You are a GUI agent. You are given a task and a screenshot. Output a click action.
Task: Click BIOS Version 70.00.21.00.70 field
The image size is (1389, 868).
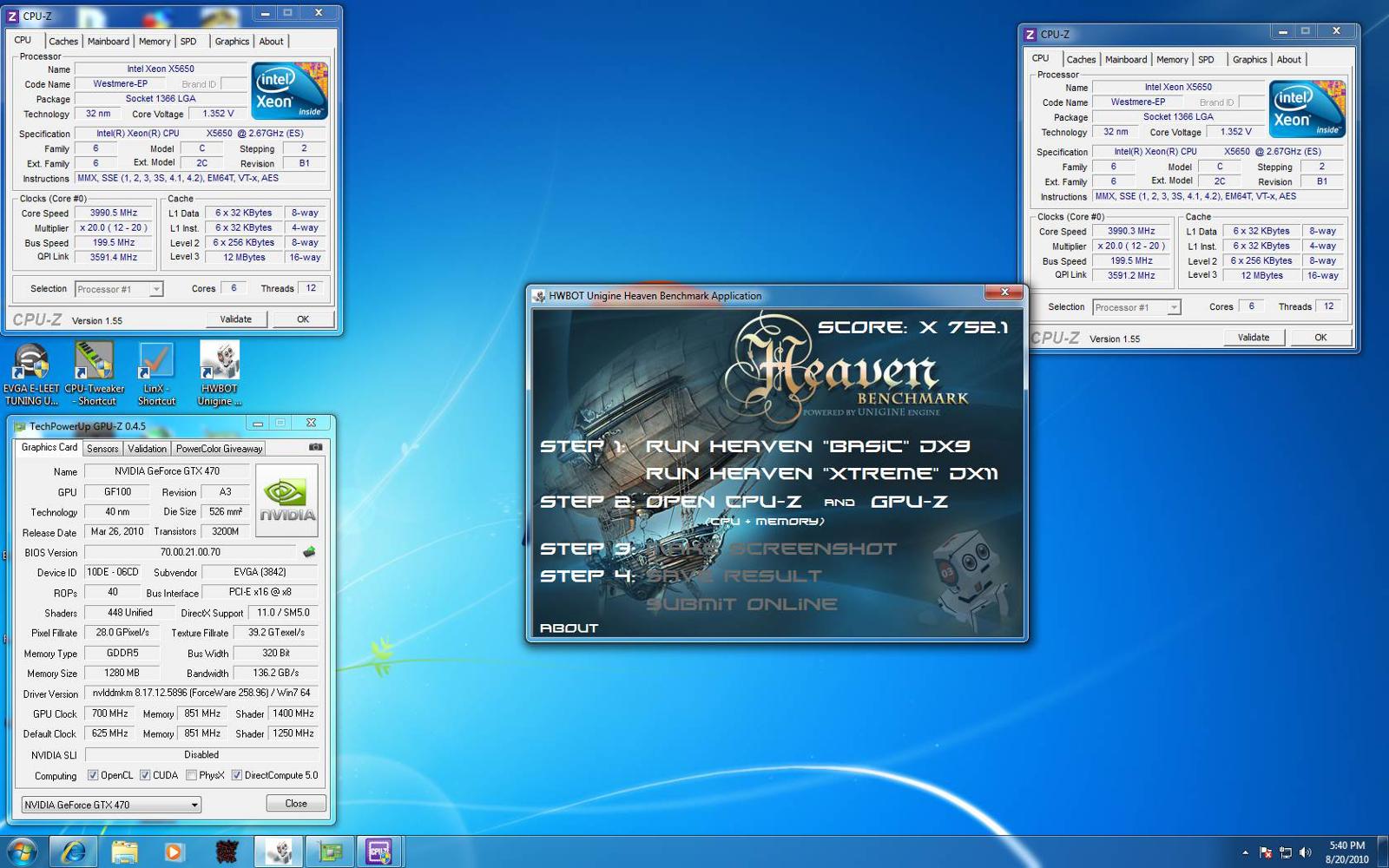190,552
